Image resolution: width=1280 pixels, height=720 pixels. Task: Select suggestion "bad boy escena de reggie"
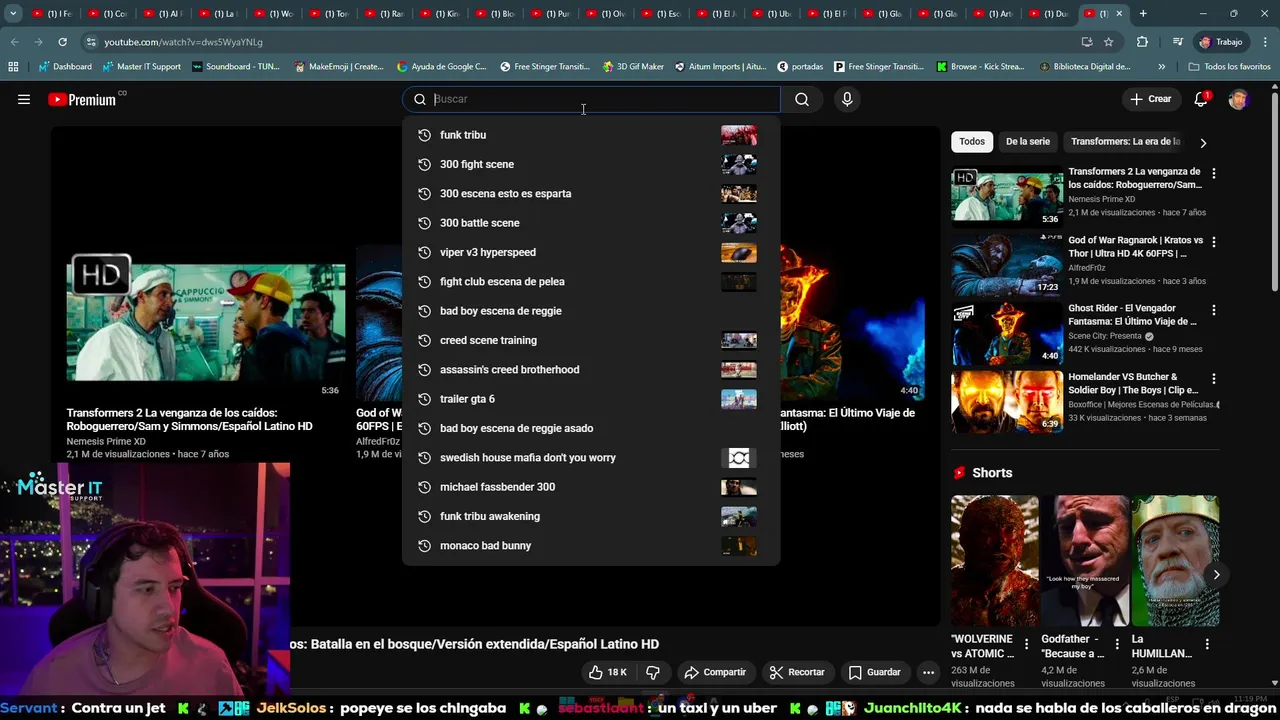coord(590,311)
